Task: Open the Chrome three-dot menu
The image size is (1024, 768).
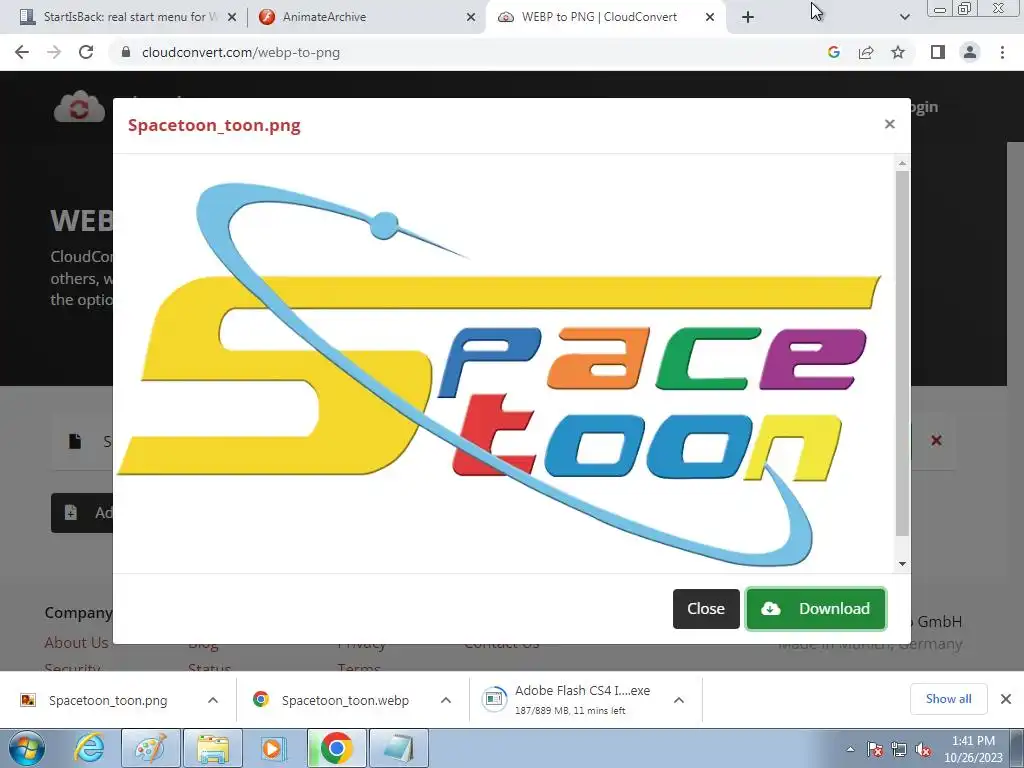Action: [1002, 52]
